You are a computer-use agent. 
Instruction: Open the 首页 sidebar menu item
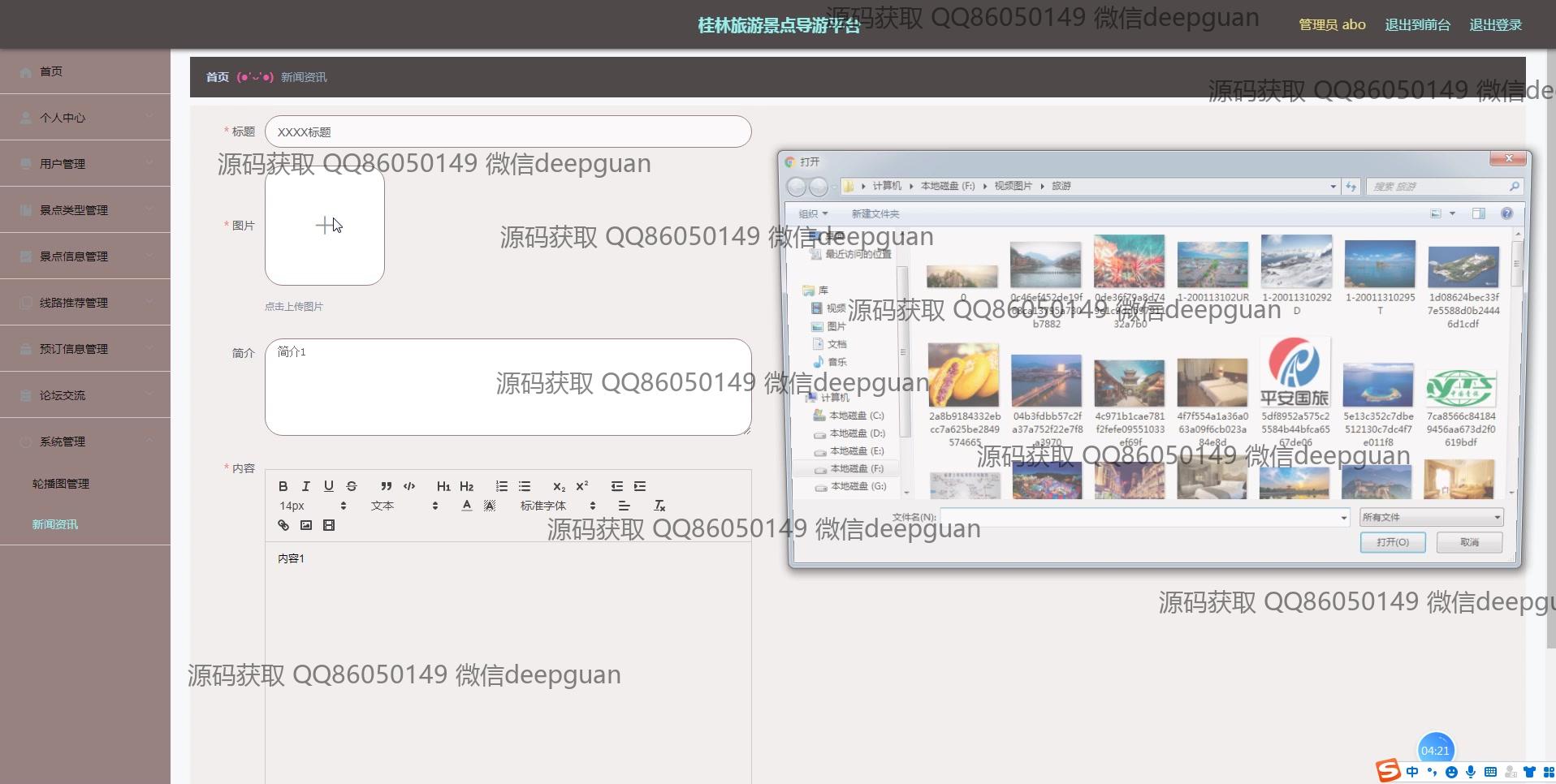click(85, 71)
